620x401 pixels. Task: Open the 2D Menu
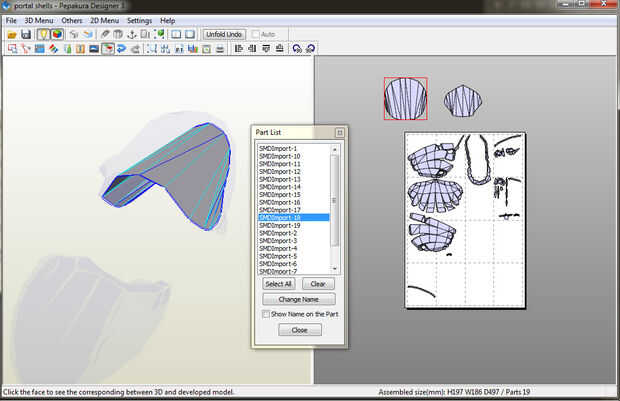(103, 20)
